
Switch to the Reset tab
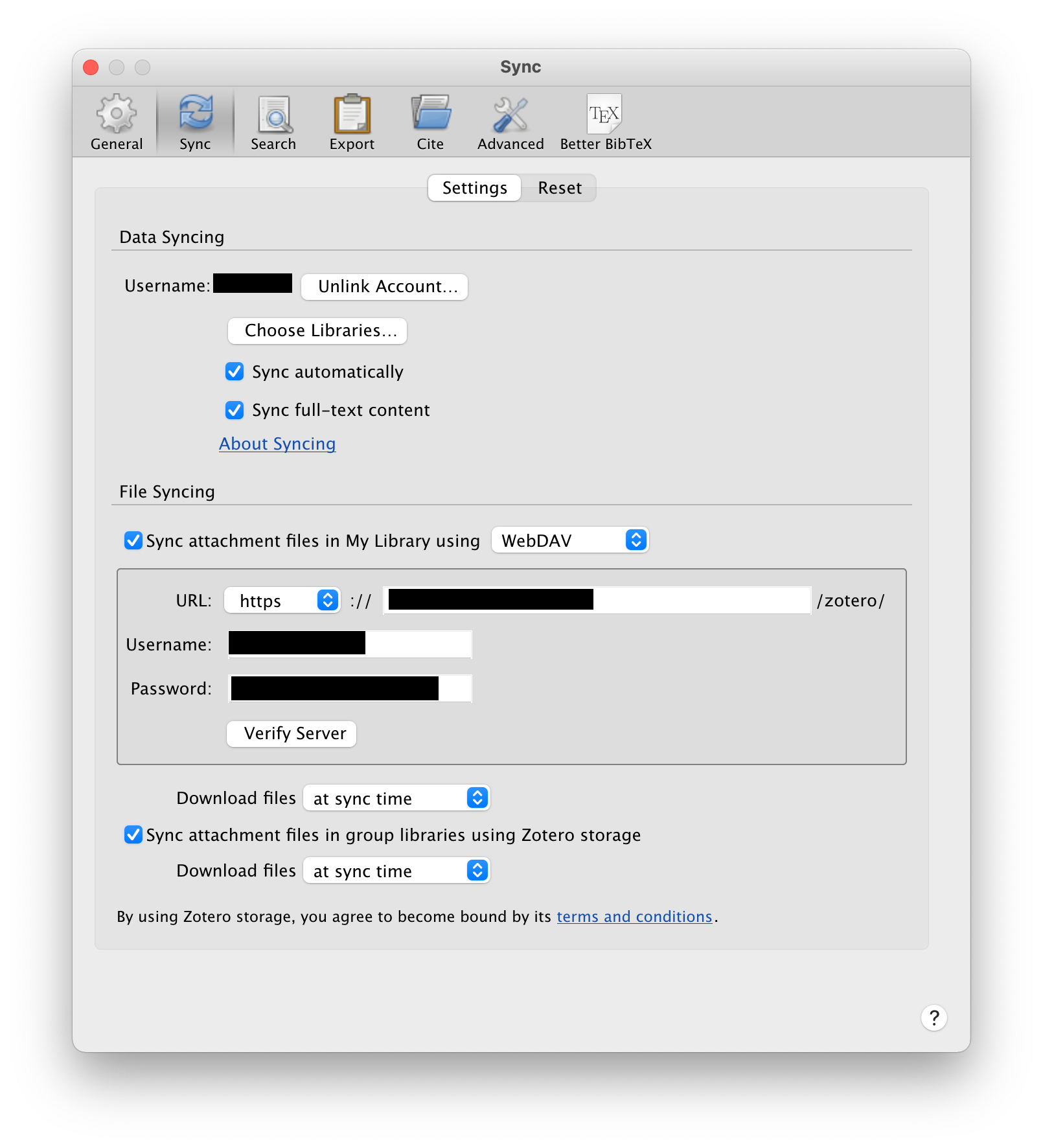[x=559, y=188]
